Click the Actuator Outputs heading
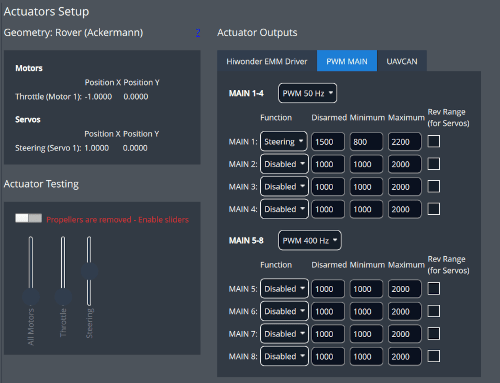 pos(257,33)
